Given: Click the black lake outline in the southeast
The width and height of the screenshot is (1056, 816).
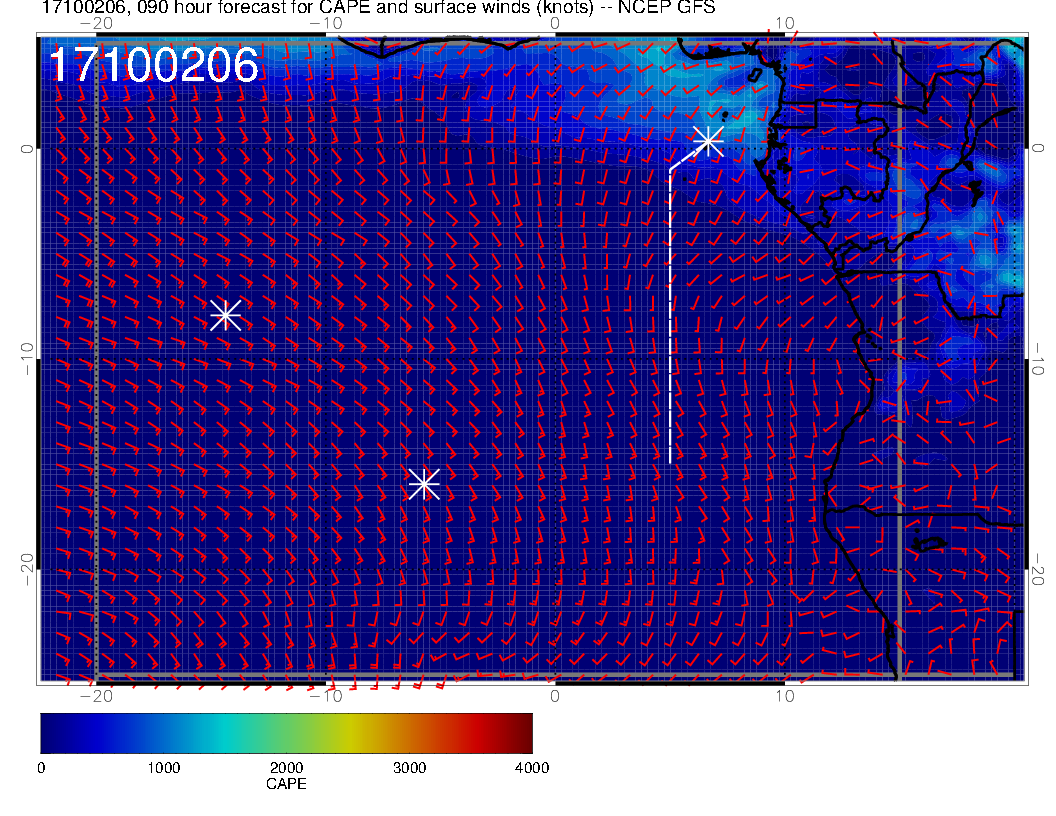Looking at the screenshot, I should (930, 545).
